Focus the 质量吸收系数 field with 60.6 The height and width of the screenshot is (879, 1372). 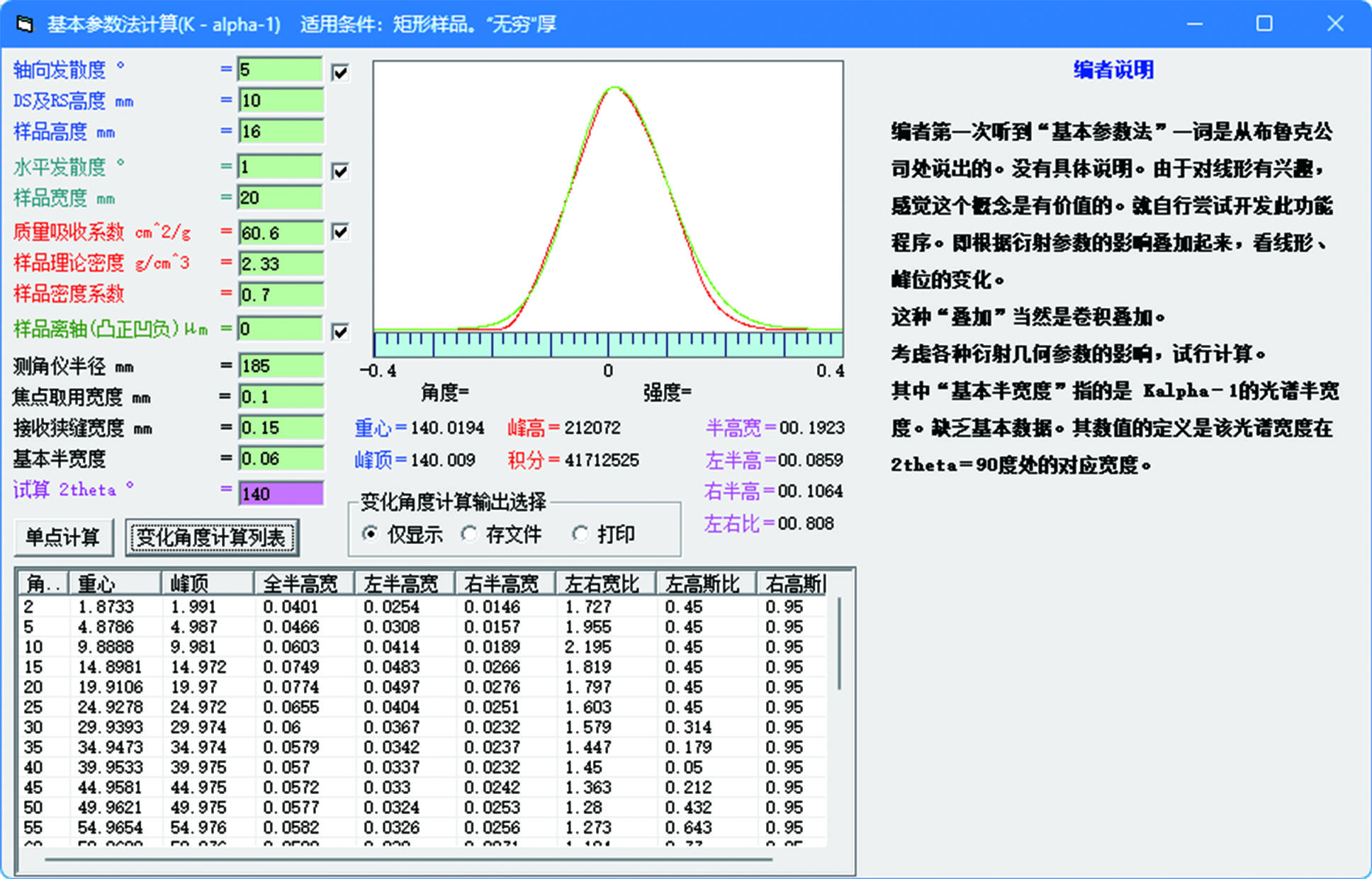pyautogui.click(x=281, y=233)
